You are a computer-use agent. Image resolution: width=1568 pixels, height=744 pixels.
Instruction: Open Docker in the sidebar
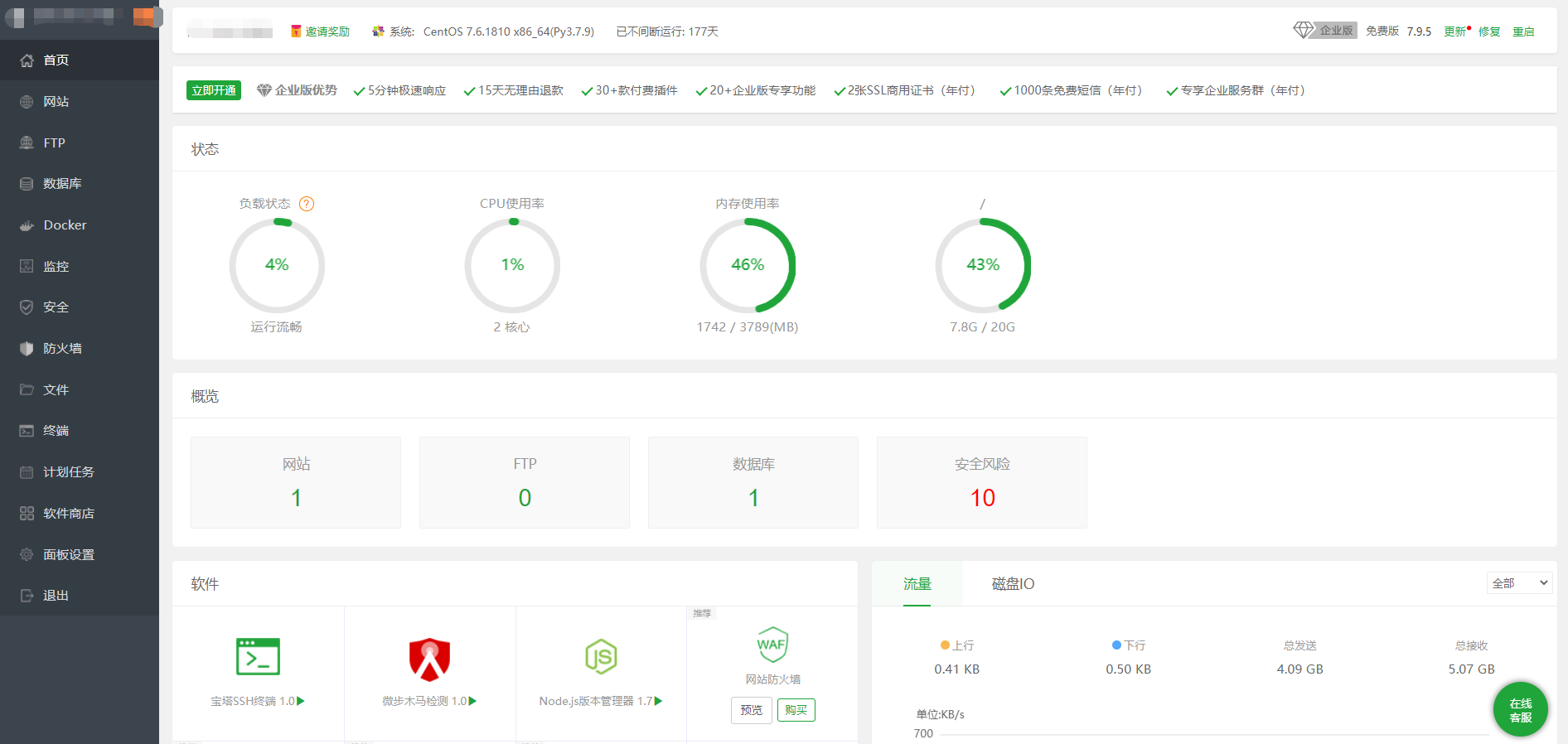[65, 225]
